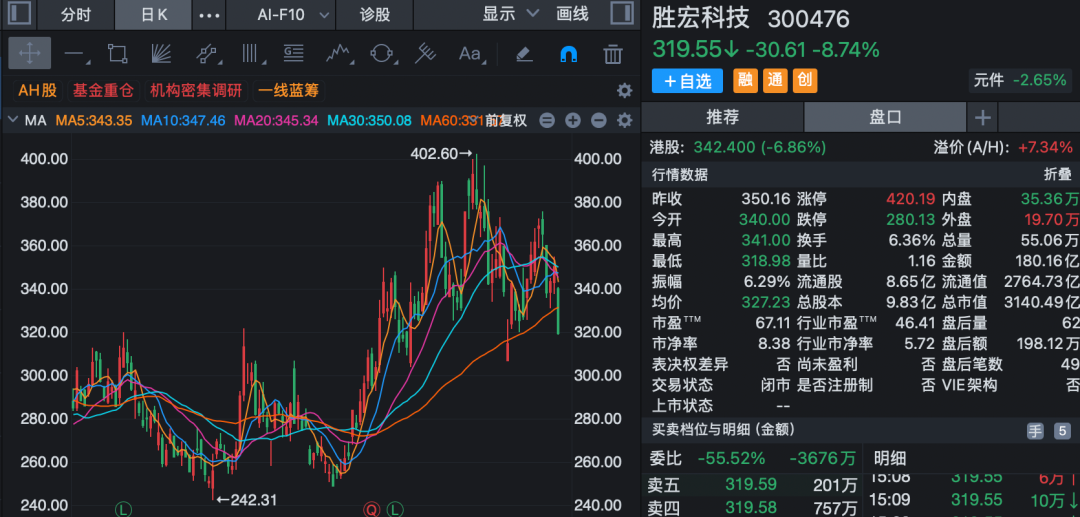Viewport: 1080px width, 517px height.
Task: Click the equals reset-zoom icon in MA bar
Action: click(x=547, y=120)
